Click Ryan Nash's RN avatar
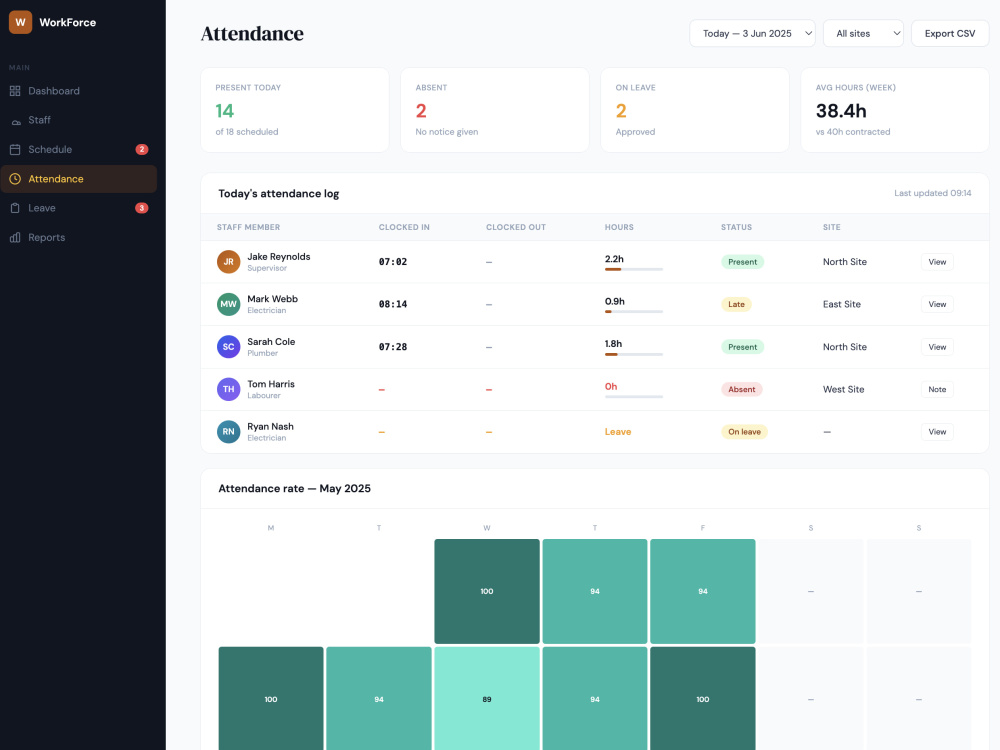This screenshot has height=750, width=1000. (x=228, y=432)
